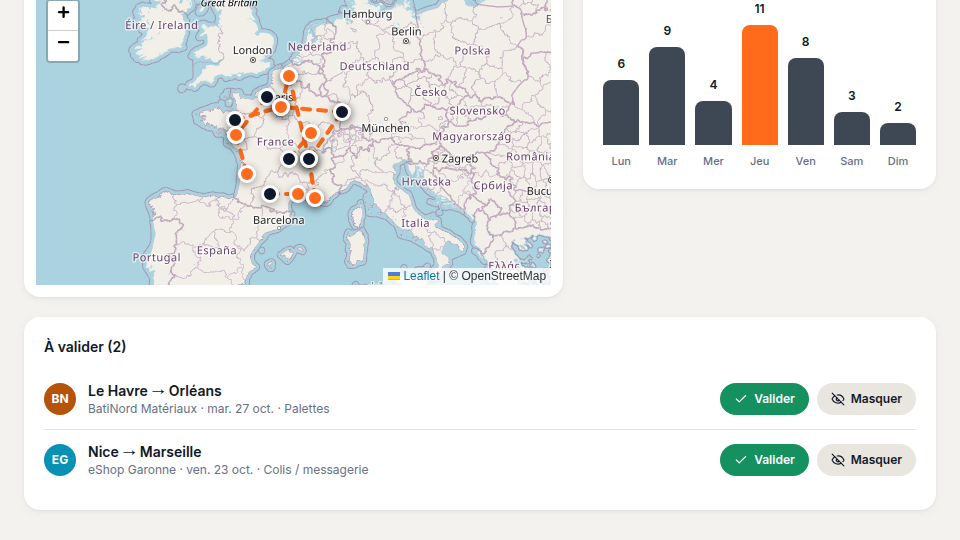Select the orange marker at Marseille on the coast
Viewport: 960px width, 540px height.
(315, 198)
